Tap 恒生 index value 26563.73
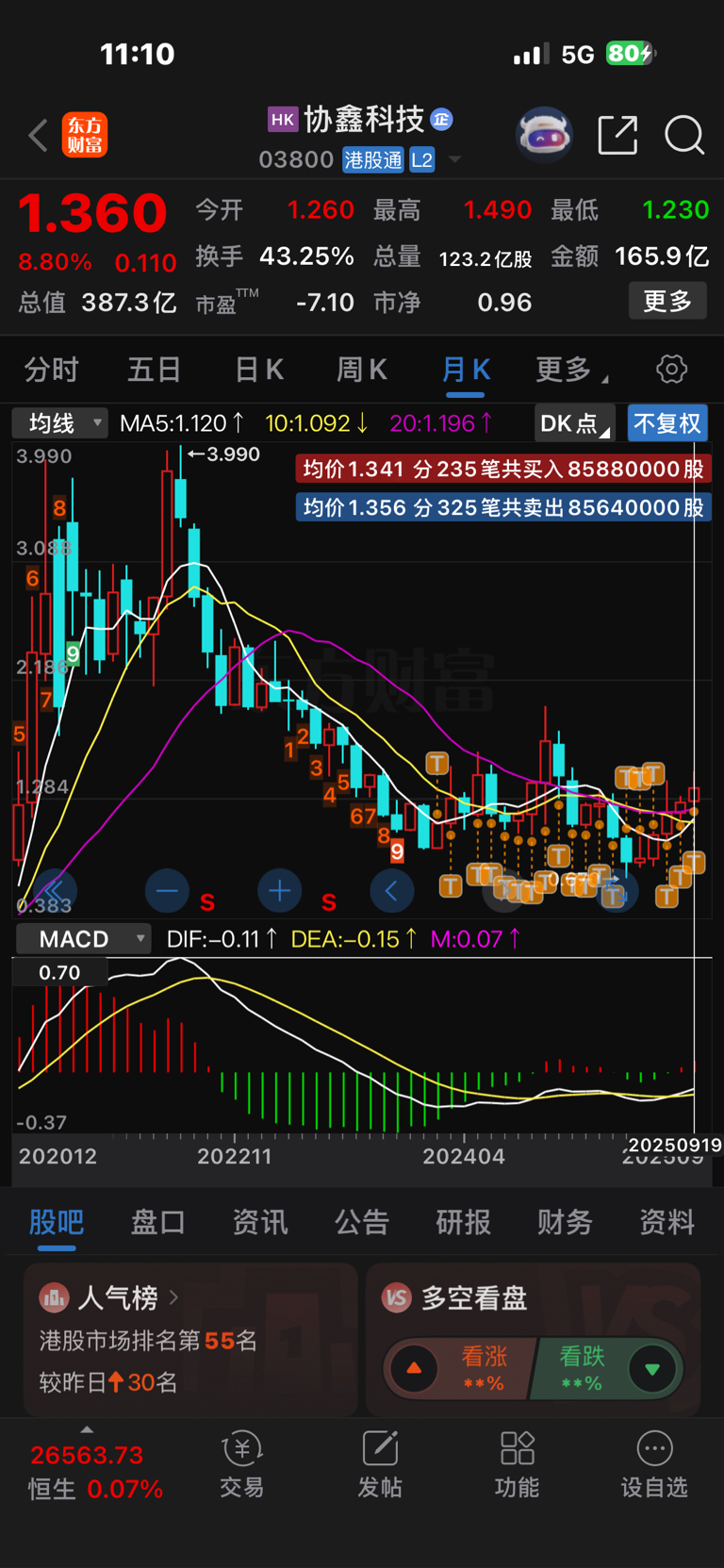724x1568 pixels. pos(87,1455)
